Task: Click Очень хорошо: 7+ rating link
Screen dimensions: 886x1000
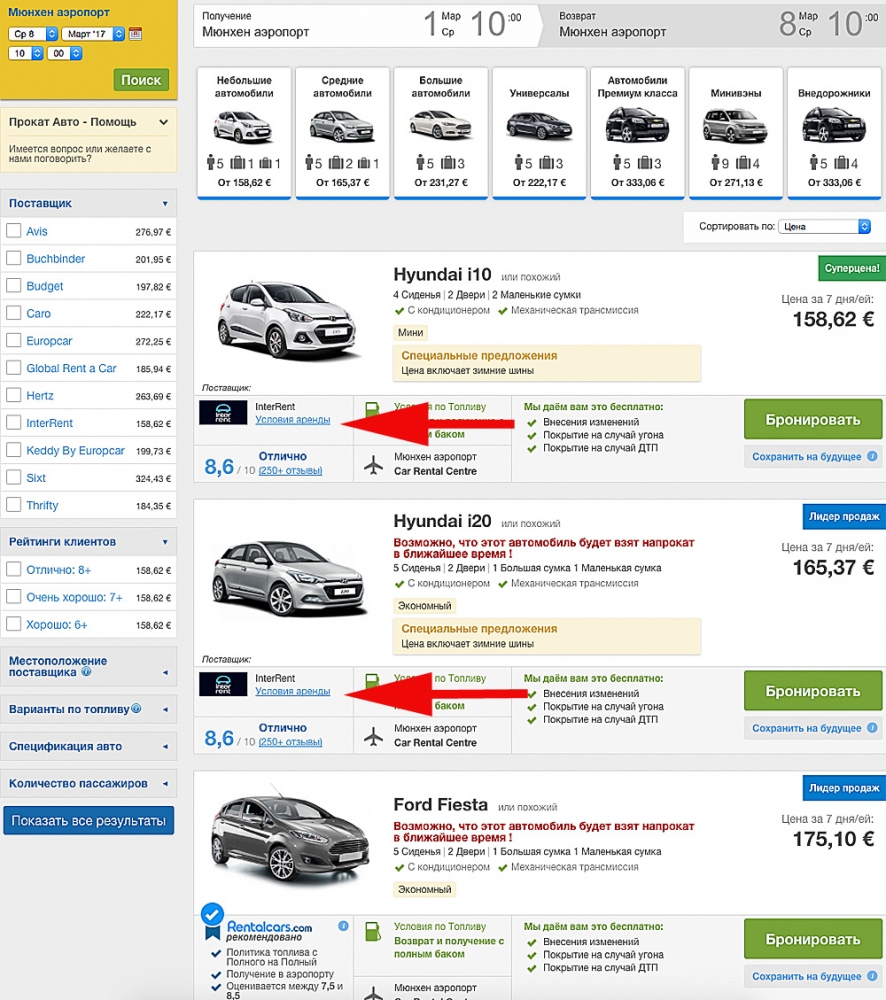Action: click(74, 597)
